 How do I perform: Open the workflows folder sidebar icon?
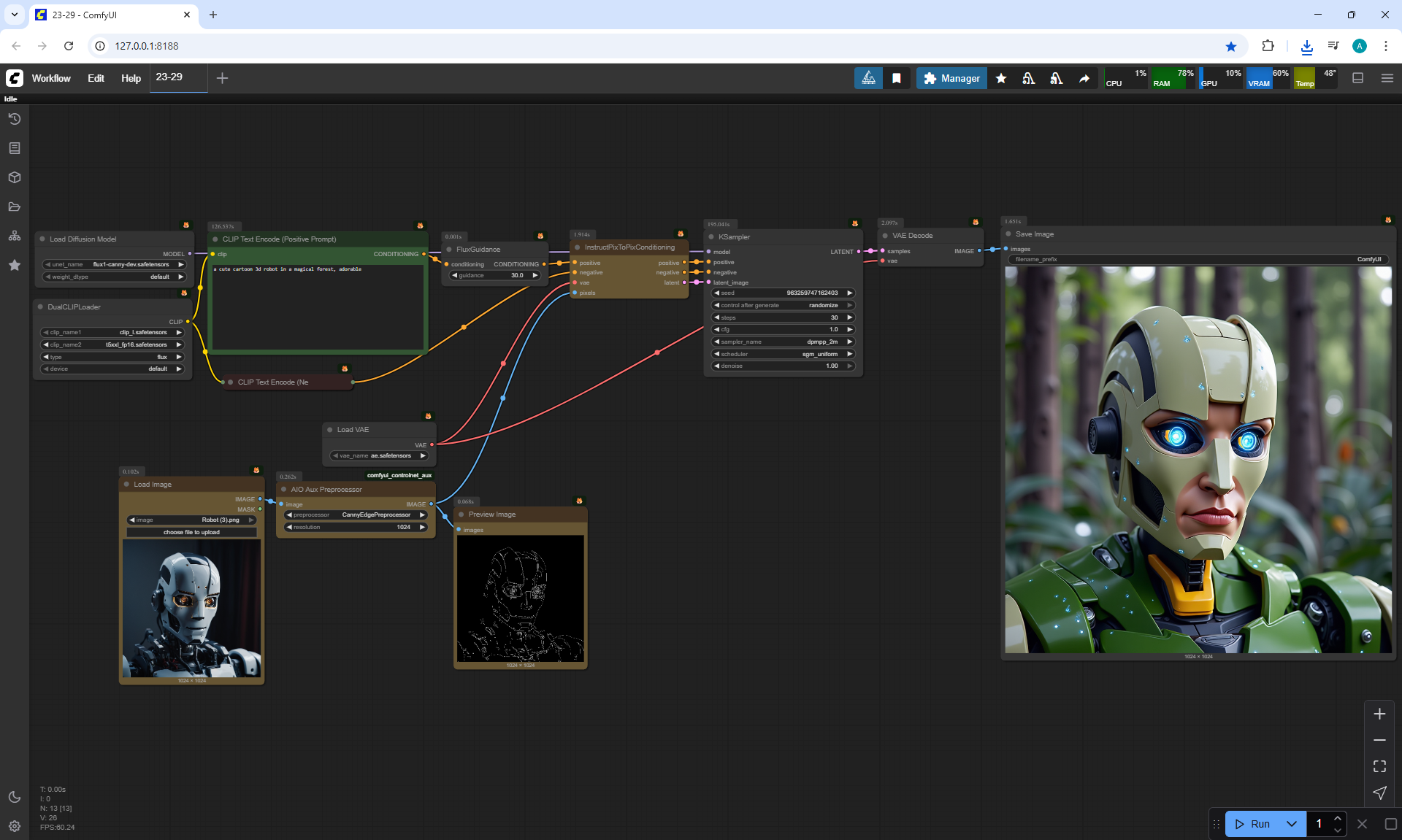coord(15,207)
